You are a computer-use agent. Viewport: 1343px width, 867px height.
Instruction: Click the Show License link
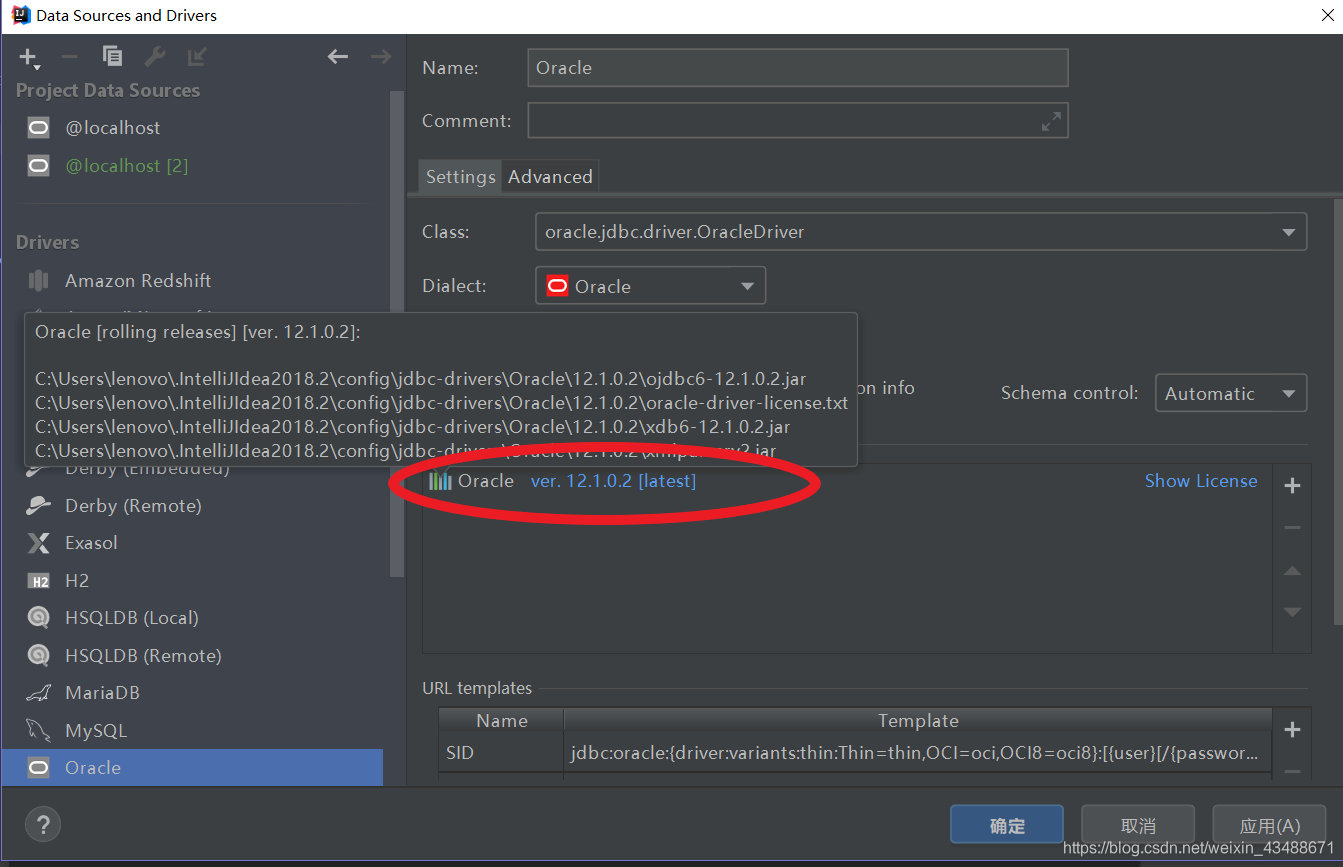tap(1201, 481)
